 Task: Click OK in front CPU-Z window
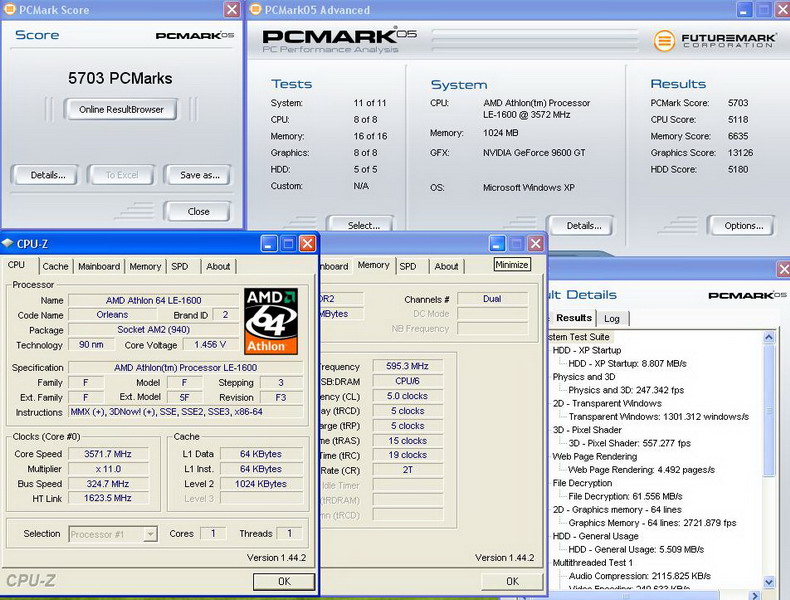tap(284, 581)
